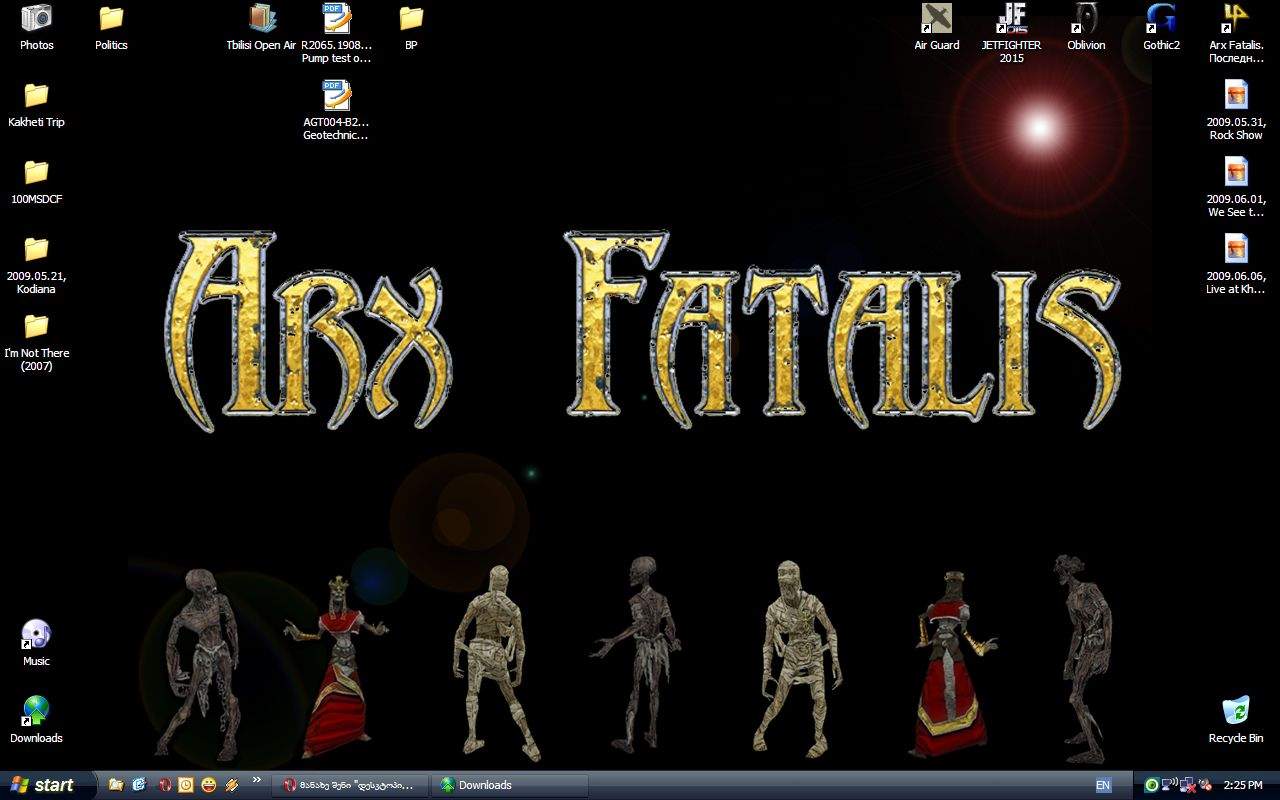Click the wireless network tray icon

click(x=1169, y=785)
